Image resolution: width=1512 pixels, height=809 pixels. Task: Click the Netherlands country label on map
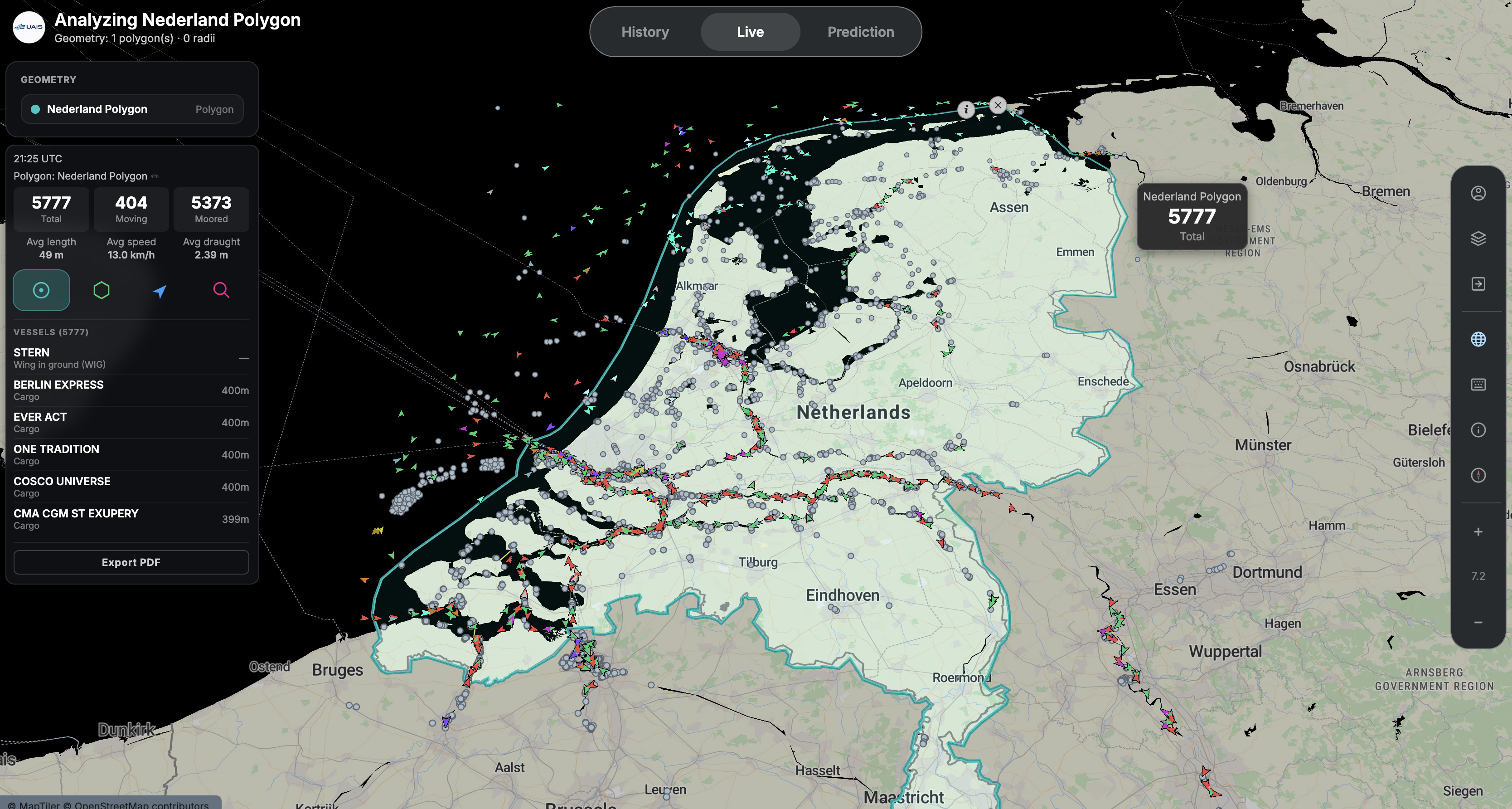click(x=853, y=412)
